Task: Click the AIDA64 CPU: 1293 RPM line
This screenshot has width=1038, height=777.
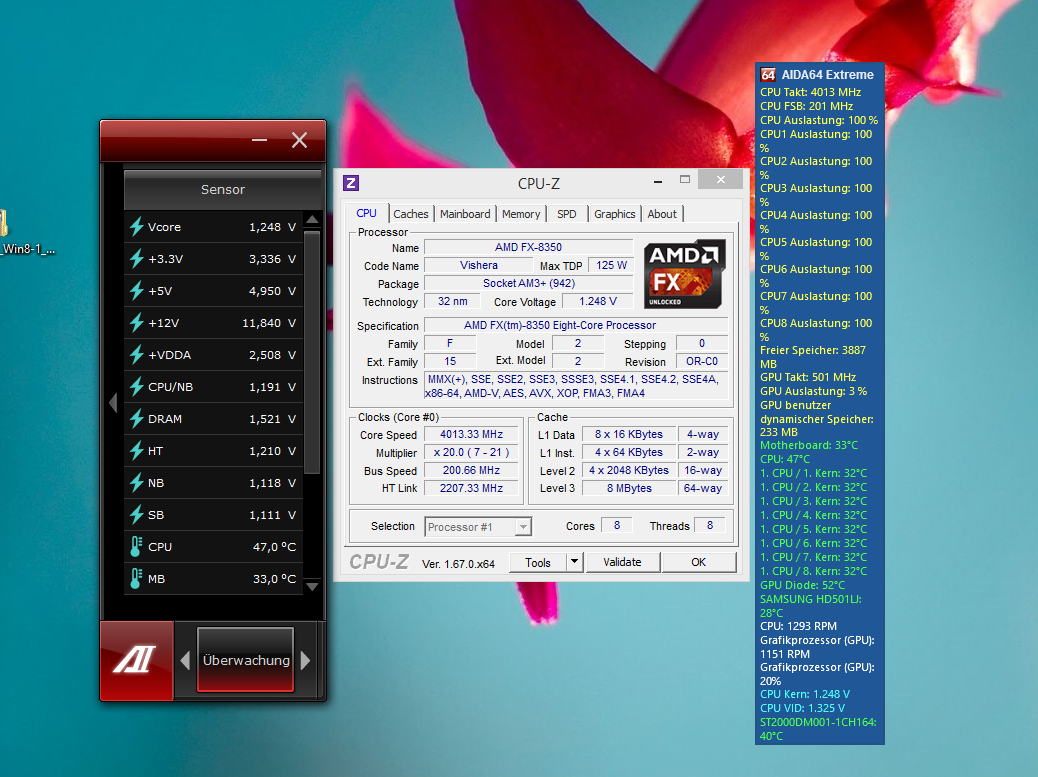Action: click(x=798, y=626)
